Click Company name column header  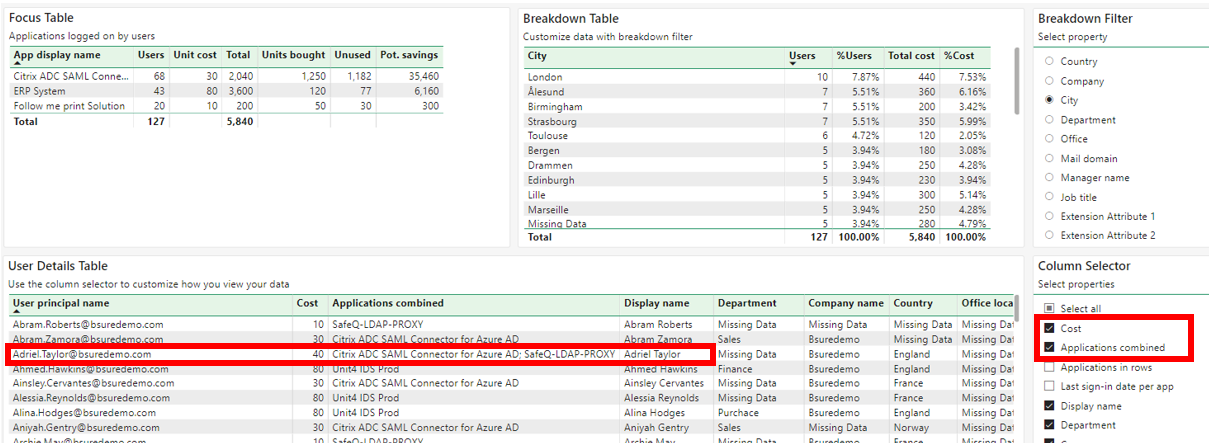click(x=846, y=303)
